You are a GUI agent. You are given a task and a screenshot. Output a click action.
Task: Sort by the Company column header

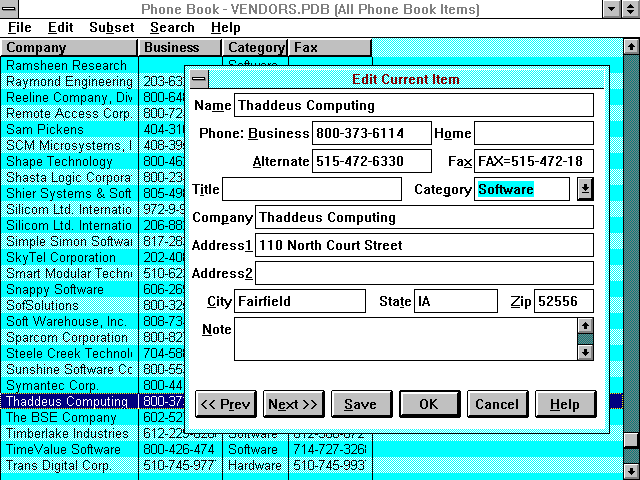(x=70, y=48)
